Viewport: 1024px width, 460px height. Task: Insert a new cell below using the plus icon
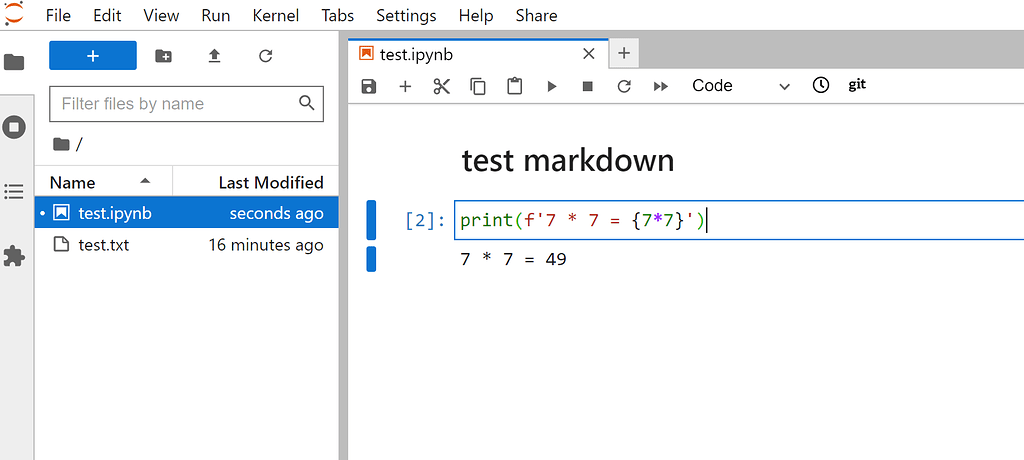tap(405, 86)
